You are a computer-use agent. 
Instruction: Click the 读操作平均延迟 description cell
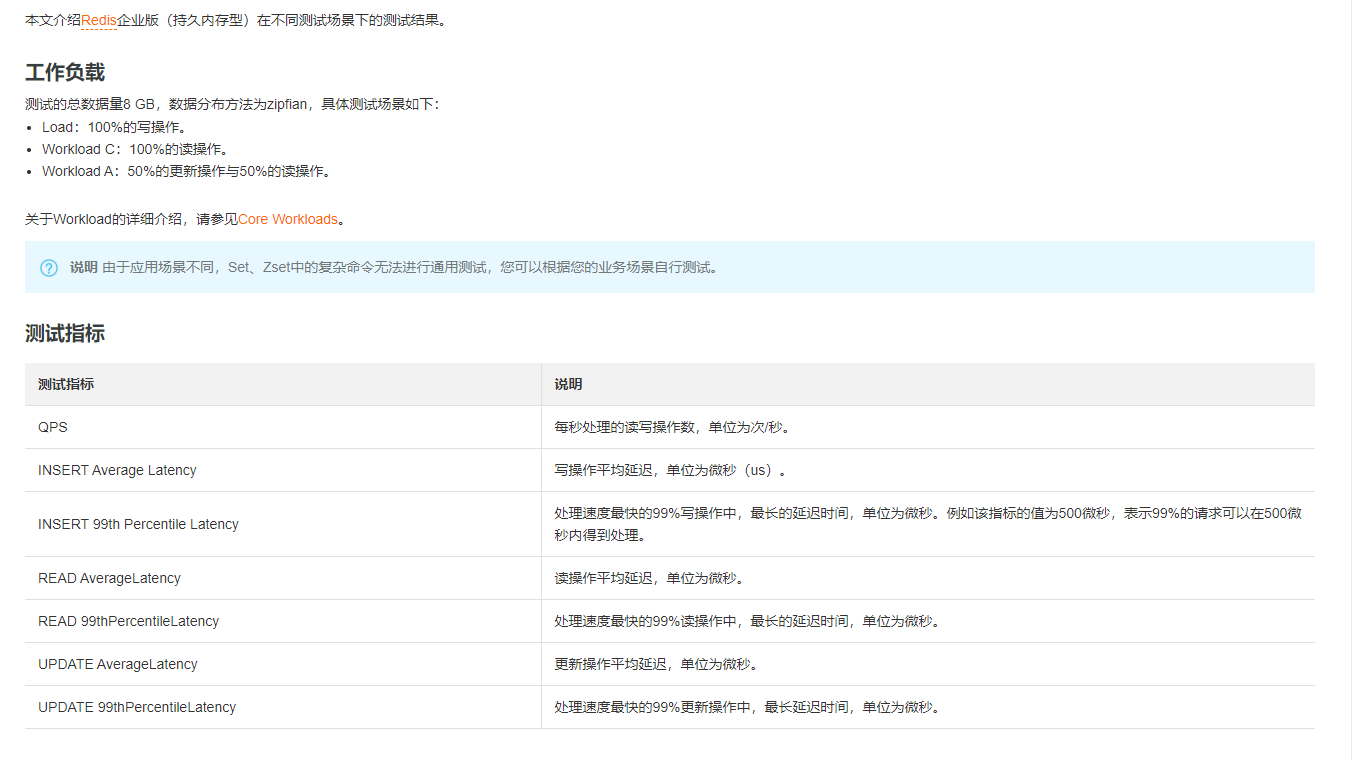pyautogui.click(x=928, y=578)
